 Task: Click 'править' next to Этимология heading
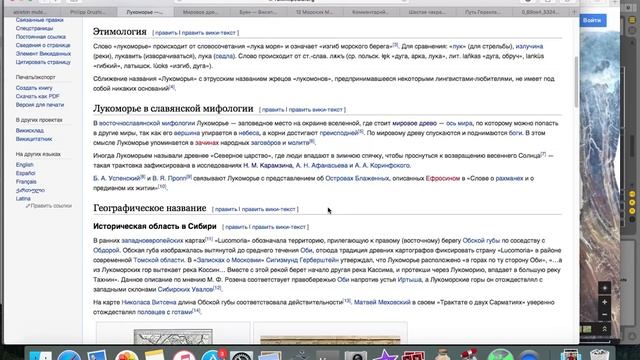[x=166, y=33]
